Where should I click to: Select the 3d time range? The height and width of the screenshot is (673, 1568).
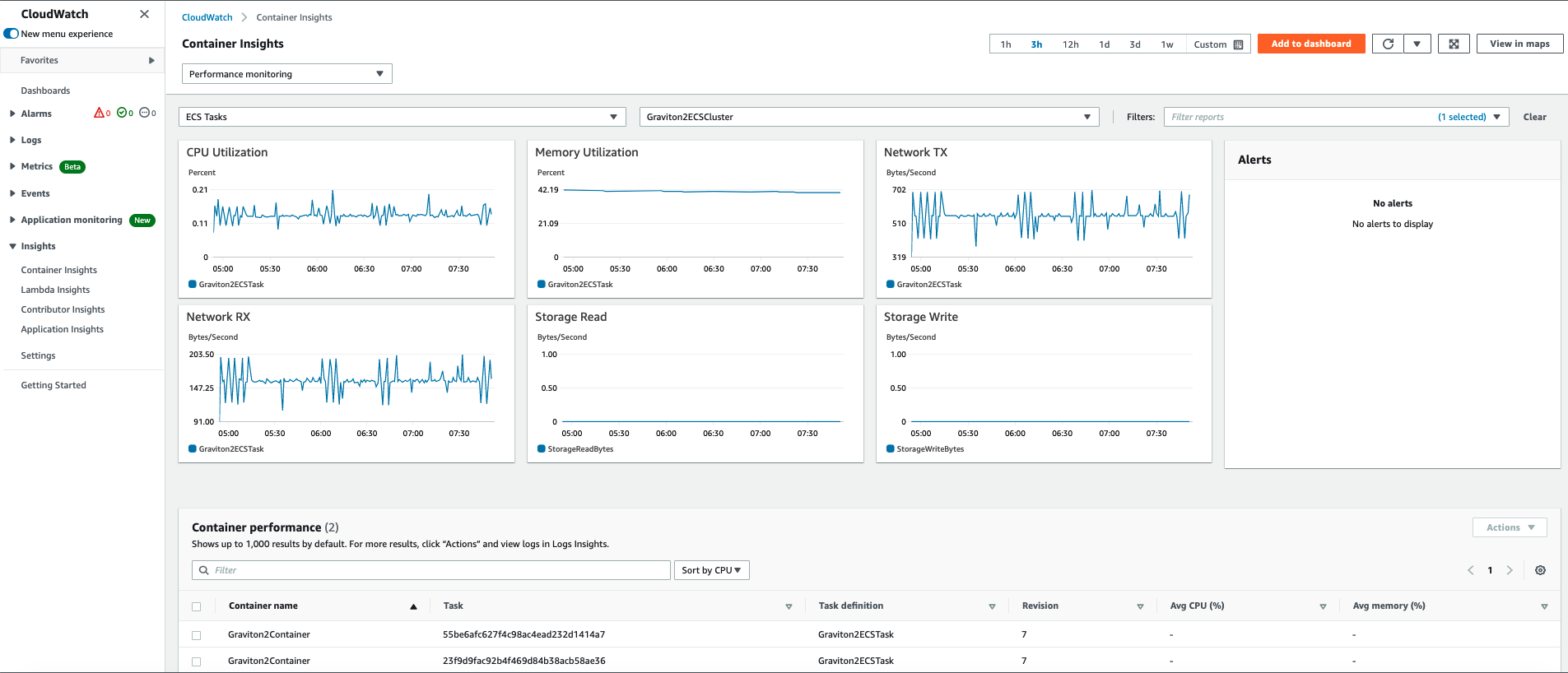tap(1135, 44)
